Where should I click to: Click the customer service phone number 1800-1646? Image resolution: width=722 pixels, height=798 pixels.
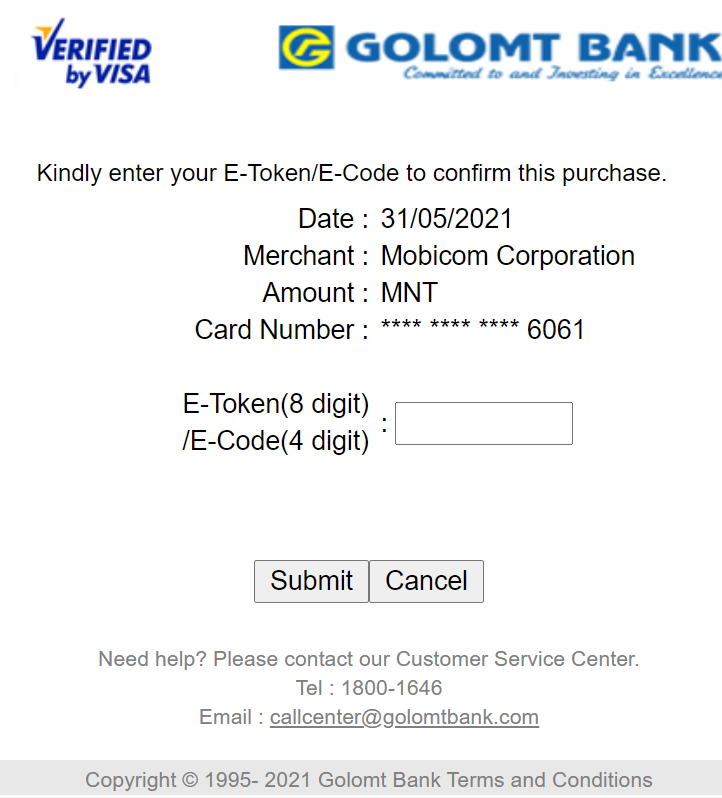392,688
